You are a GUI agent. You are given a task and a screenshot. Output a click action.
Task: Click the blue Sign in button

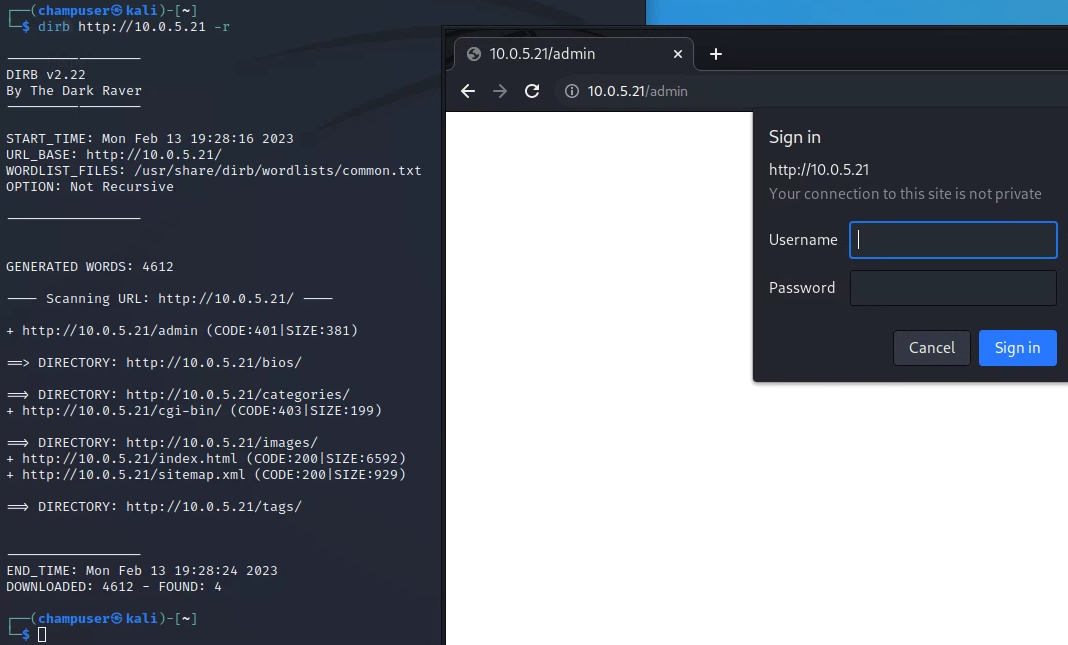[1017, 348]
